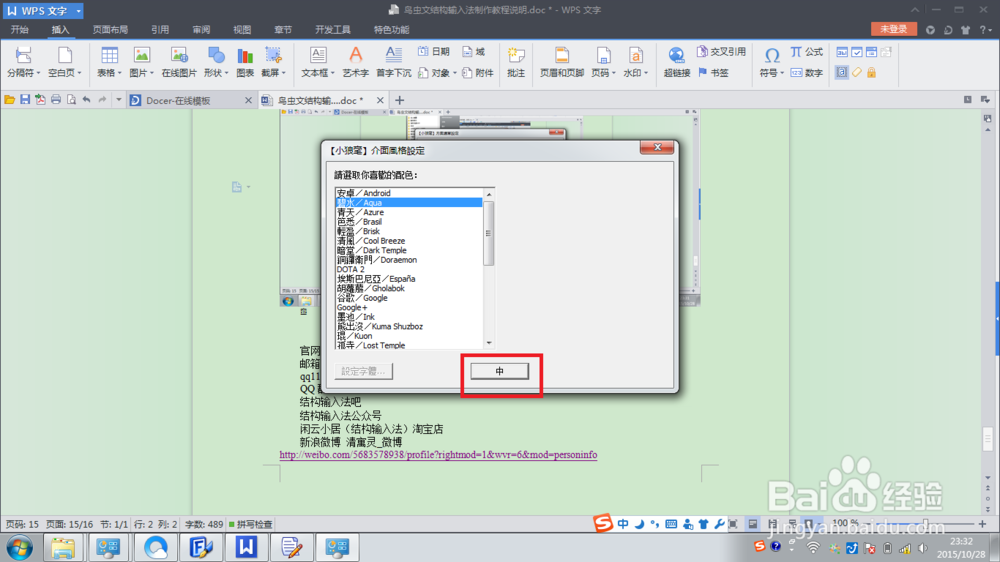Add a 书签 bookmark
The height and width of the screenshot is (562, 1000).
[713, 73]
